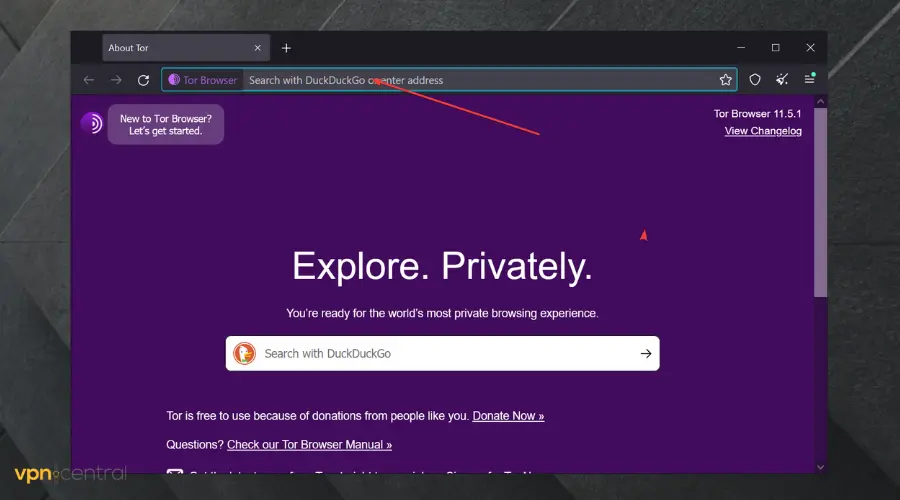Viewport: 900px width, 500px height.
Task: Bookmark this page with the star icon
Action: pyautogui.click(x=726, y=80)
